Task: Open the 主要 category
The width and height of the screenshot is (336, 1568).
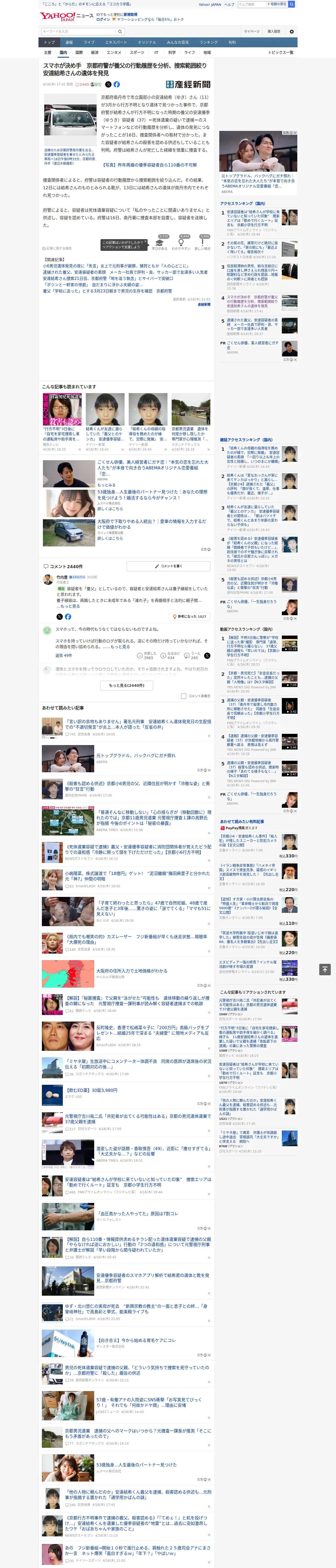Action: pos(48,52)
